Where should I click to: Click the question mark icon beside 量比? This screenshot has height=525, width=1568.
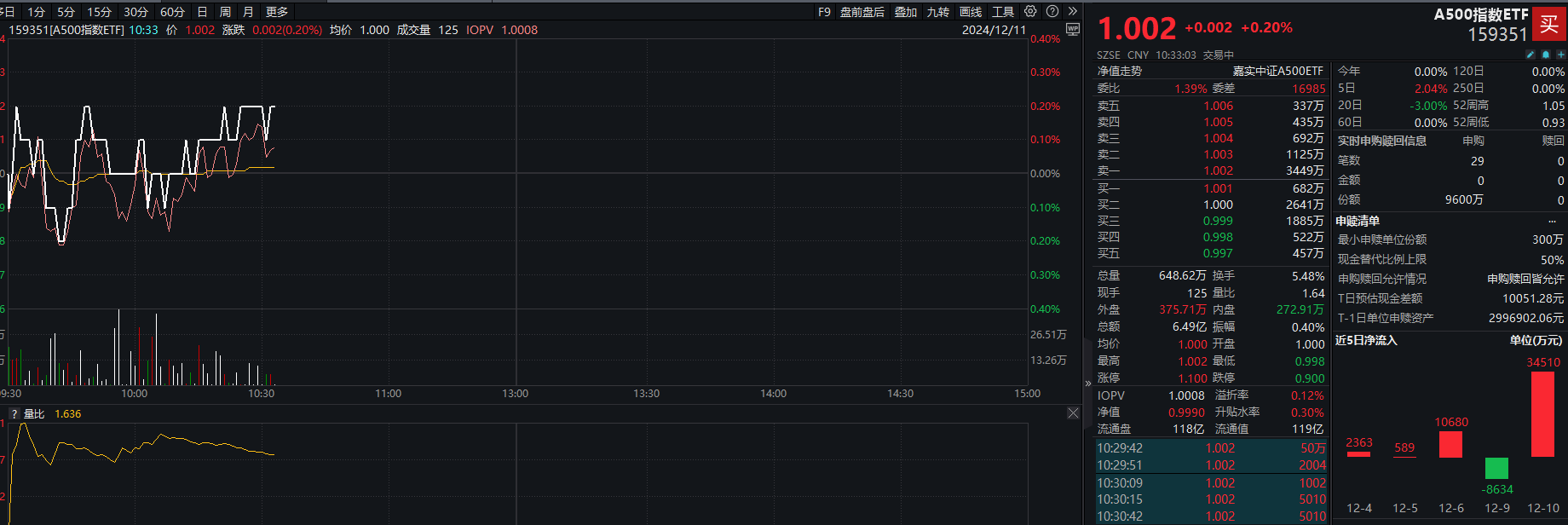[14, 414]
